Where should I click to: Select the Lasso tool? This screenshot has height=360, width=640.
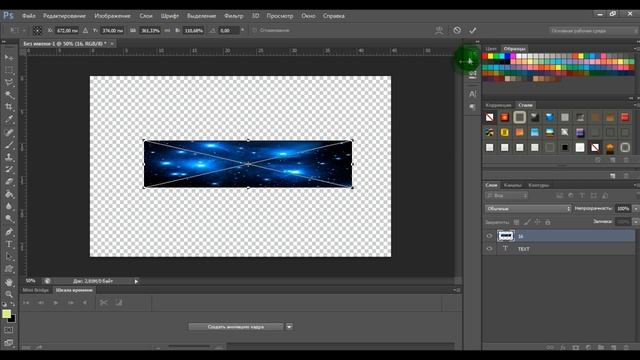point(9,82)
